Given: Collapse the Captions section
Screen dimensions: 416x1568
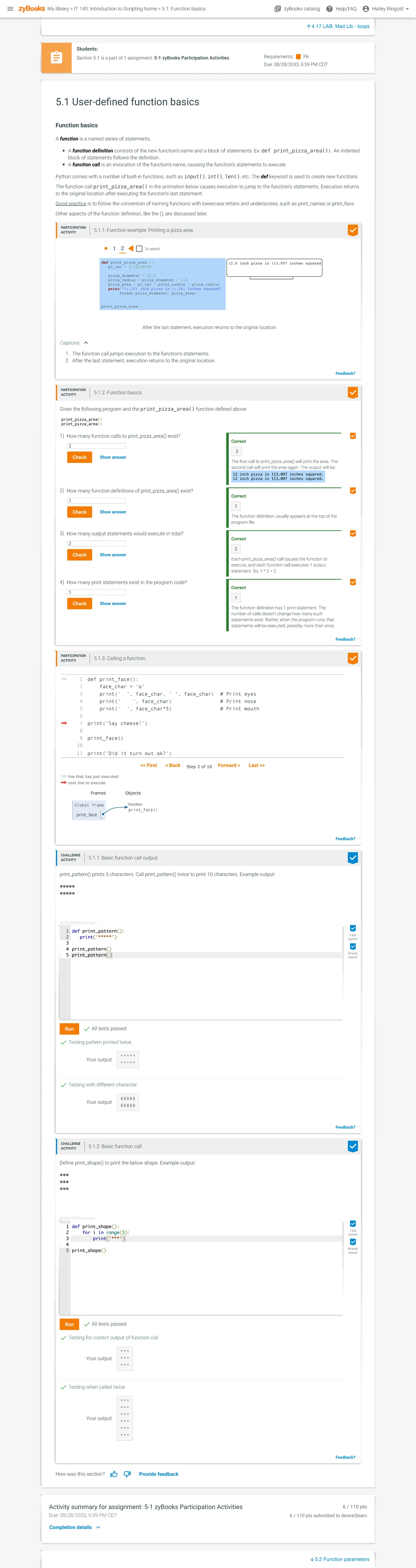Looking at the screenshot, I should [86, 343].
